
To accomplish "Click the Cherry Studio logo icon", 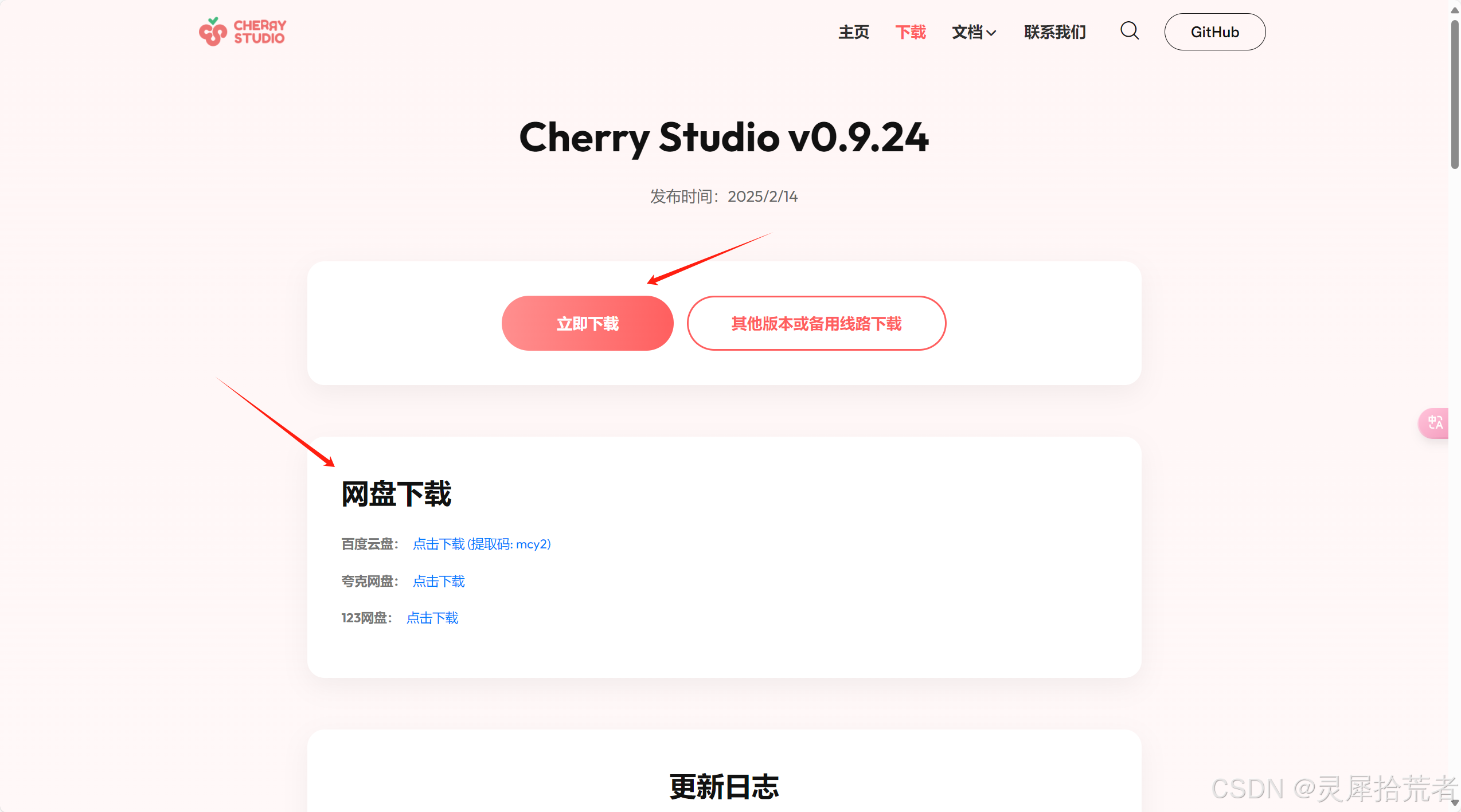I will (213, 32).
